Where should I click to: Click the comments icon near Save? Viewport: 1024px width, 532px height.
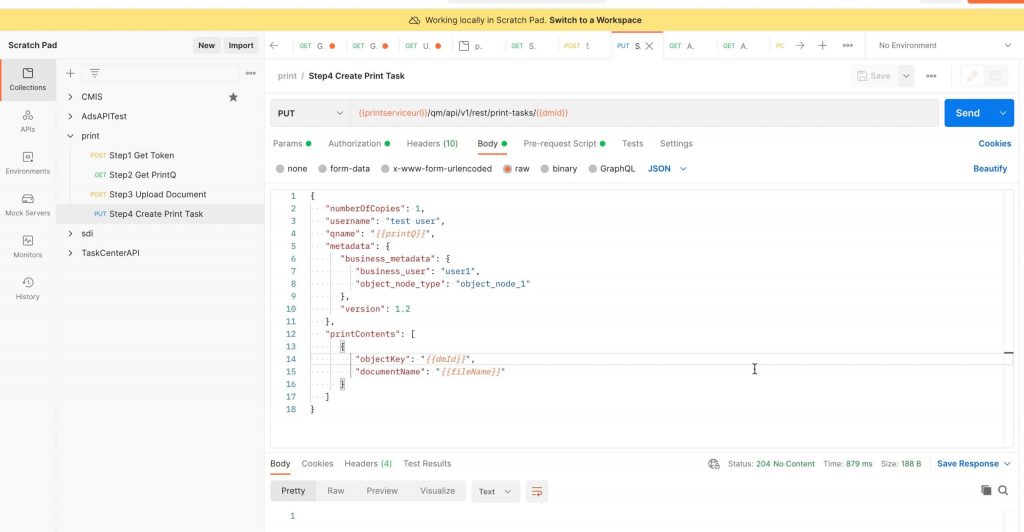coord(995,76)
